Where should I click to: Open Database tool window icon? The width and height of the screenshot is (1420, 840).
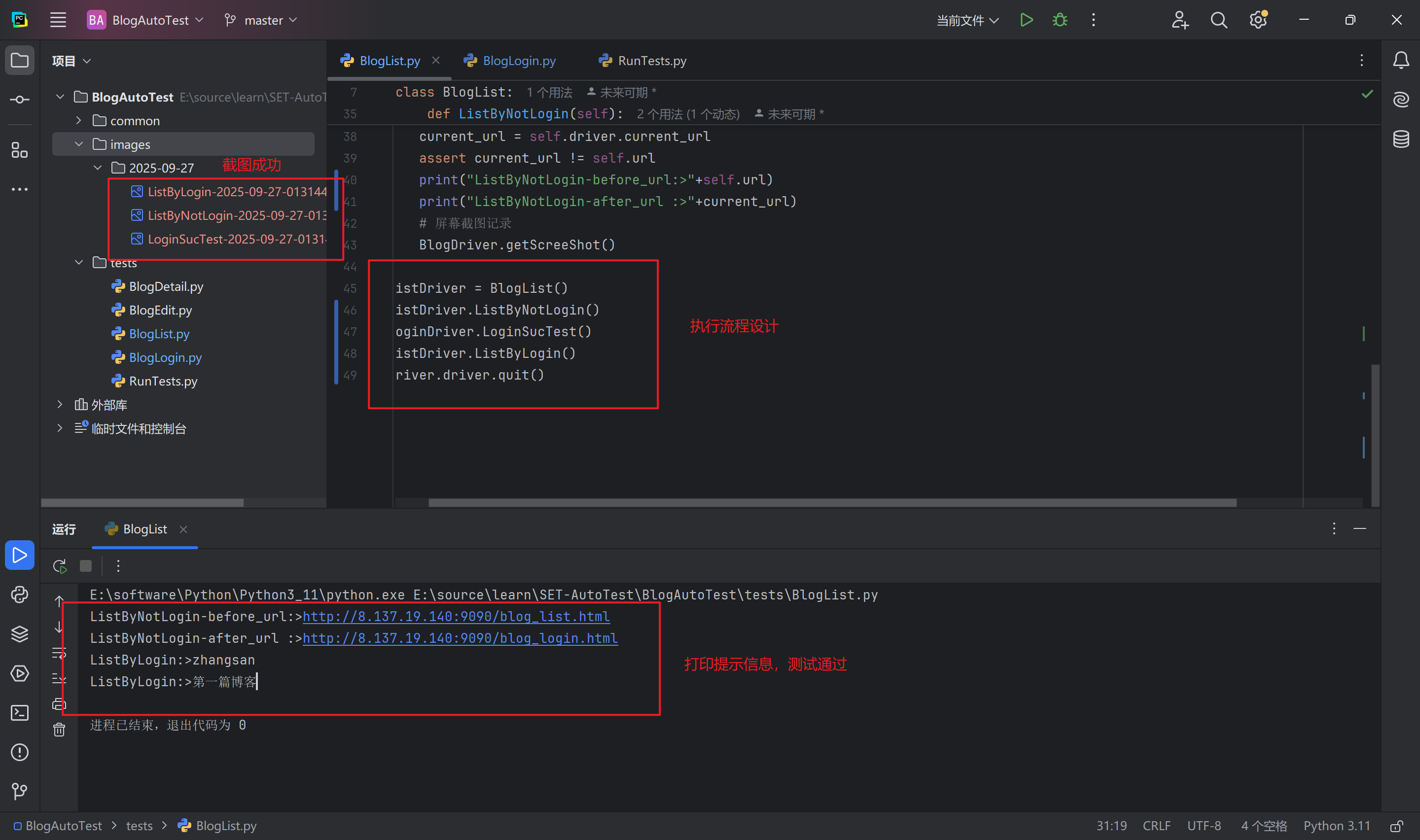(x=1401, y=139)
